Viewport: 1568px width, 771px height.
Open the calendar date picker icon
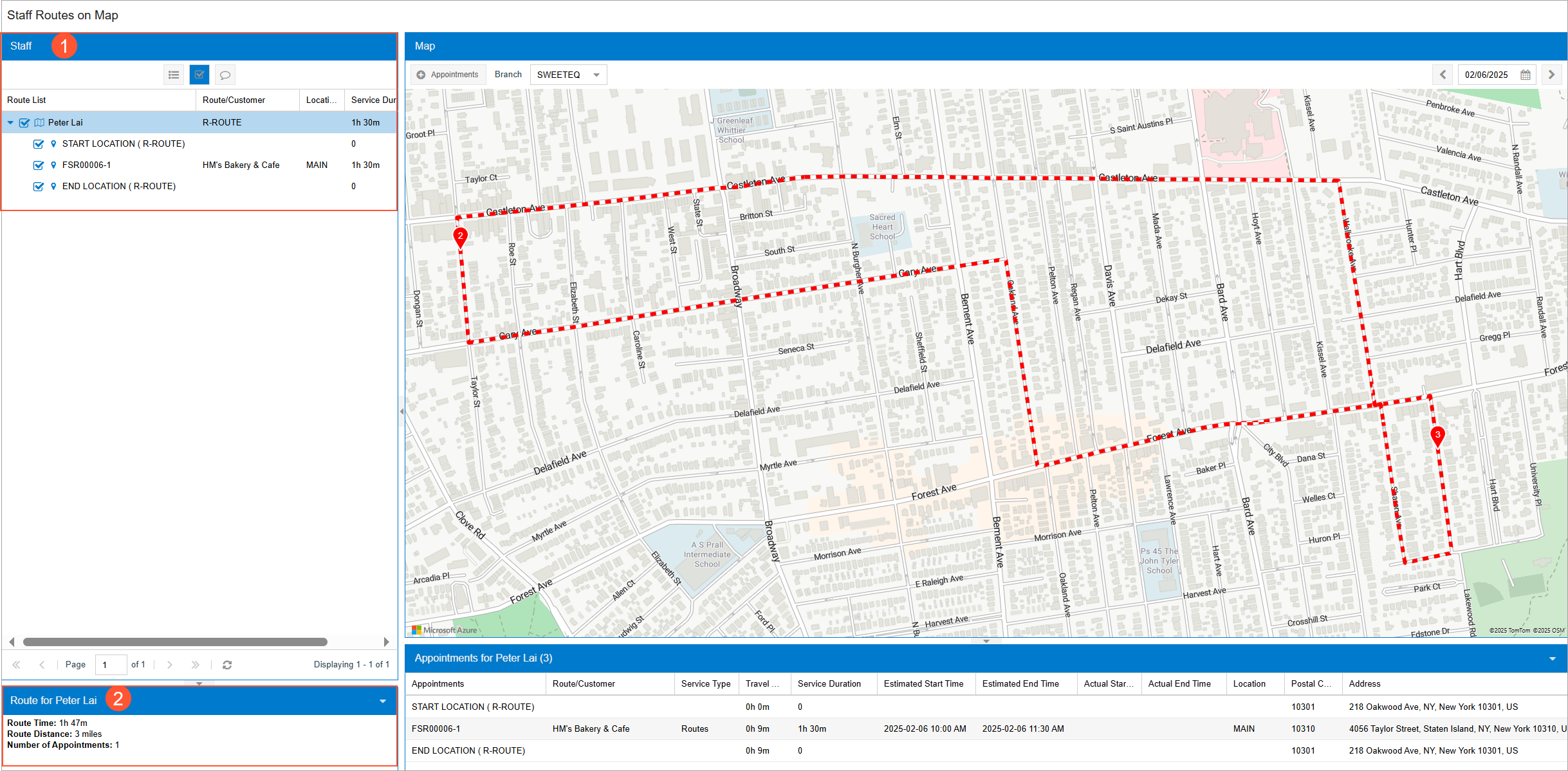click(x=1526, y=75)
